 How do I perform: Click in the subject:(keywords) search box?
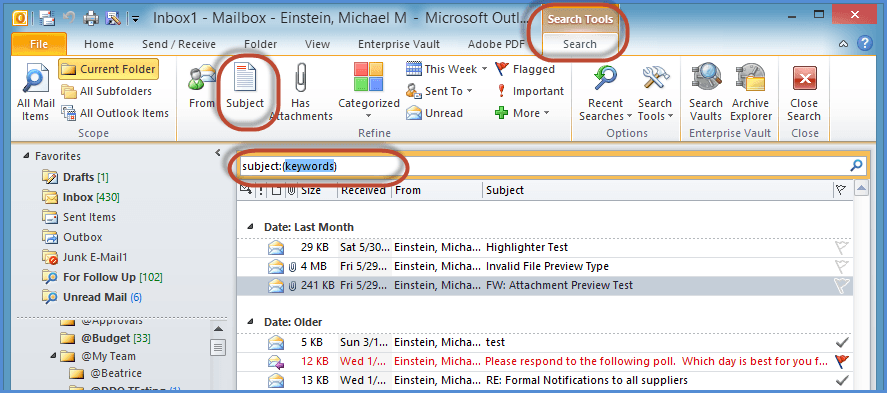[x=543, y=166]
